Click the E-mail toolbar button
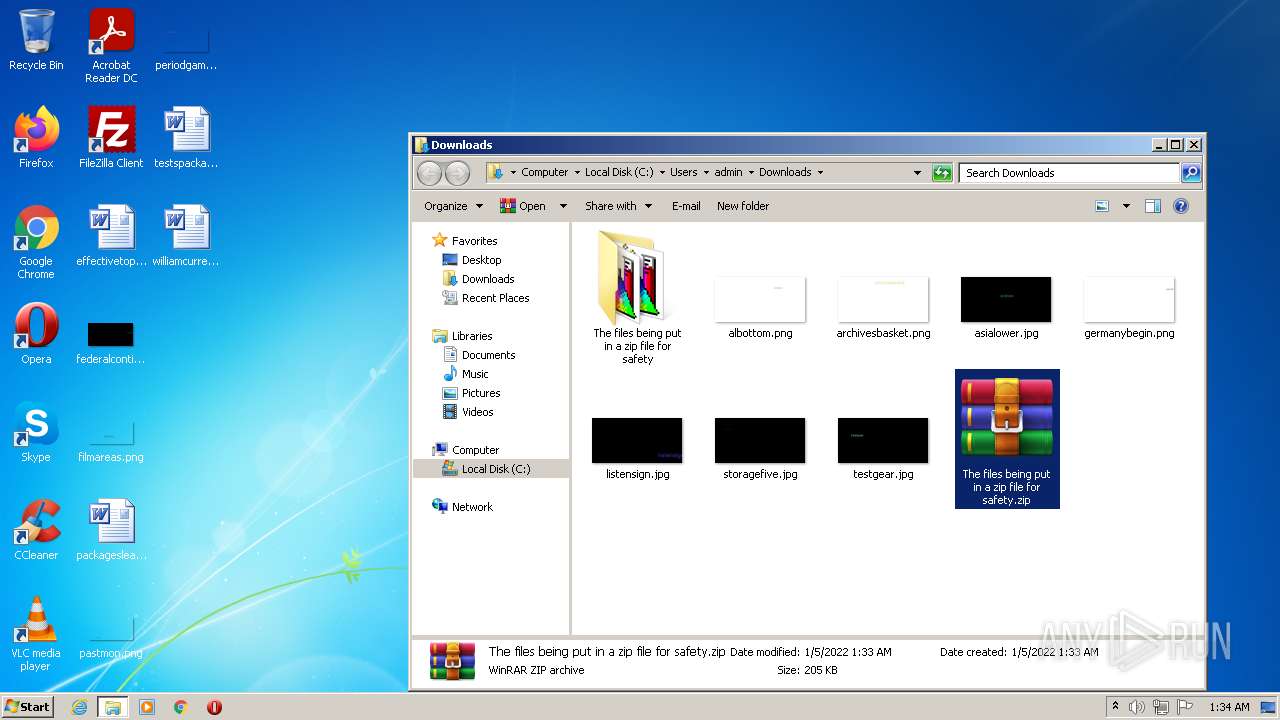 (x=686, y=206)
